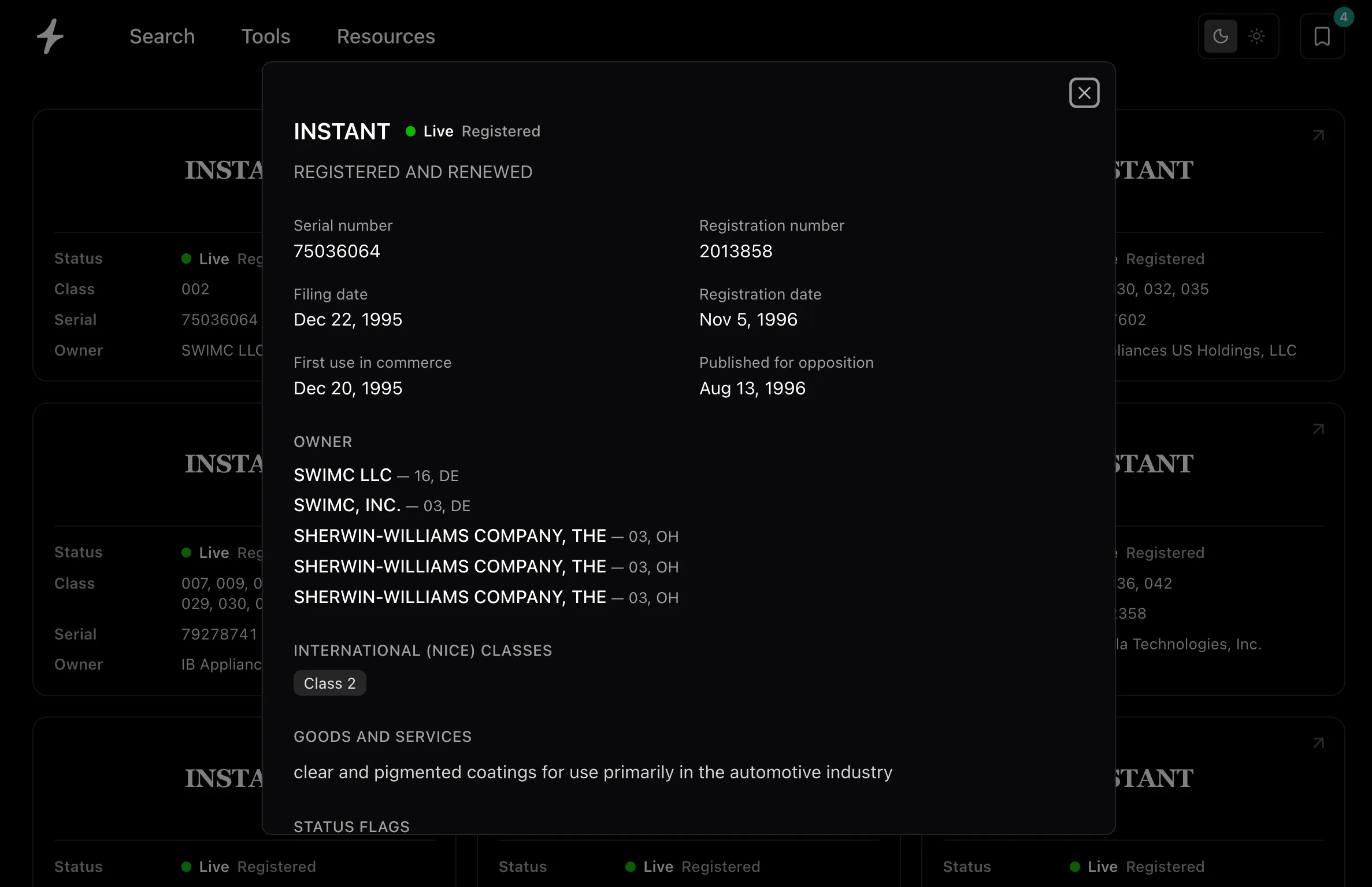The height and width of the screenshot is (887, 1372).
Task: Click REGISTERED AND RENEWED status text
Action: click(413, 172)
